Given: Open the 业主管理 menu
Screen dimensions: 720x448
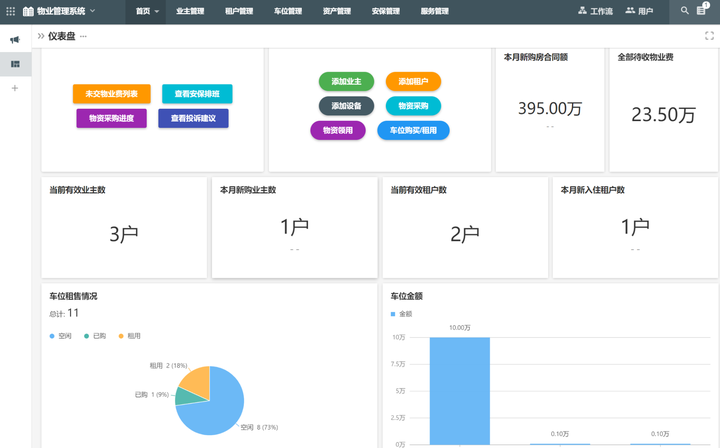Looking at the screenshot, I should pos(190,11).
